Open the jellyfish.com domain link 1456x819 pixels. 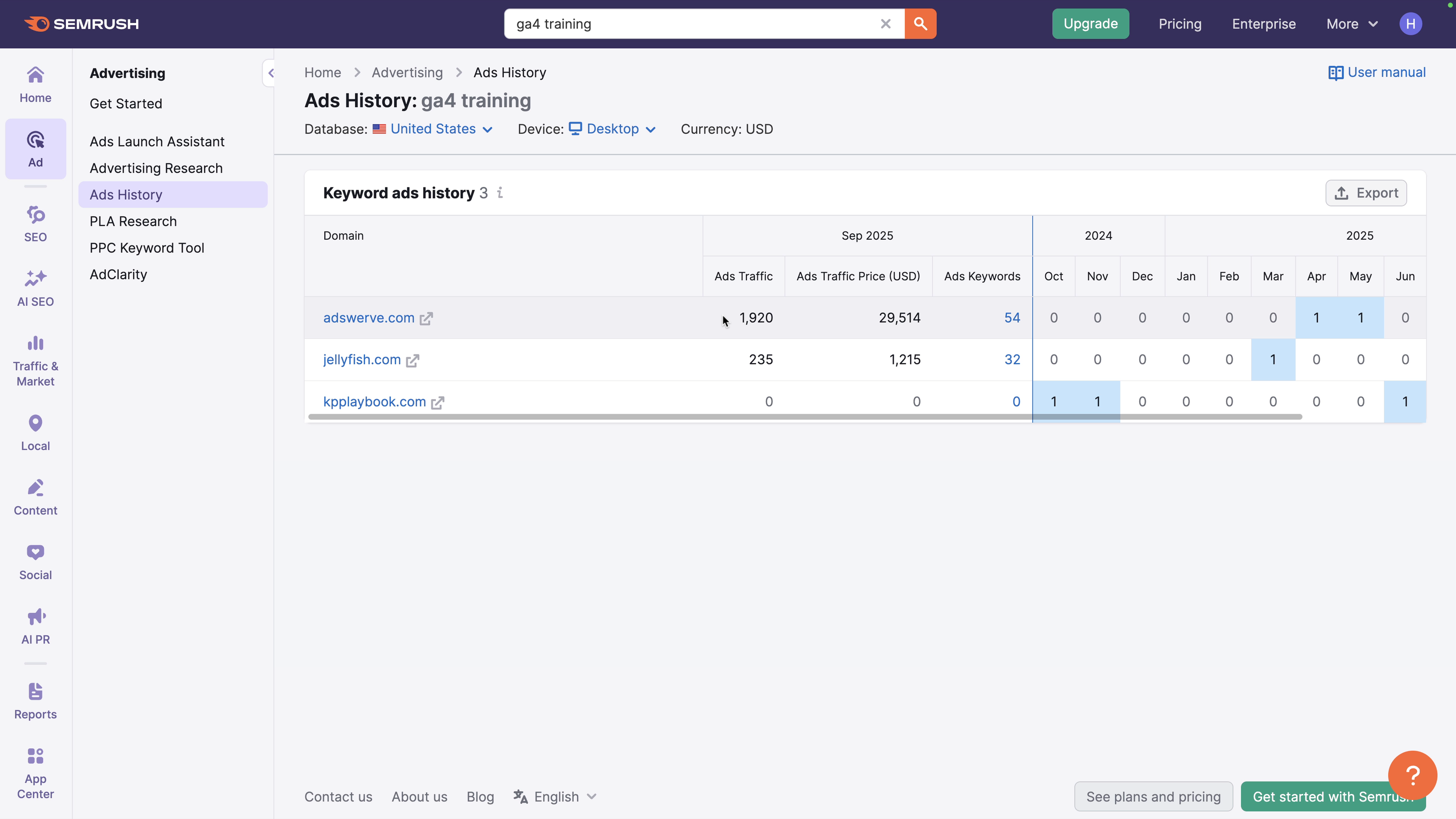point(361,359)
